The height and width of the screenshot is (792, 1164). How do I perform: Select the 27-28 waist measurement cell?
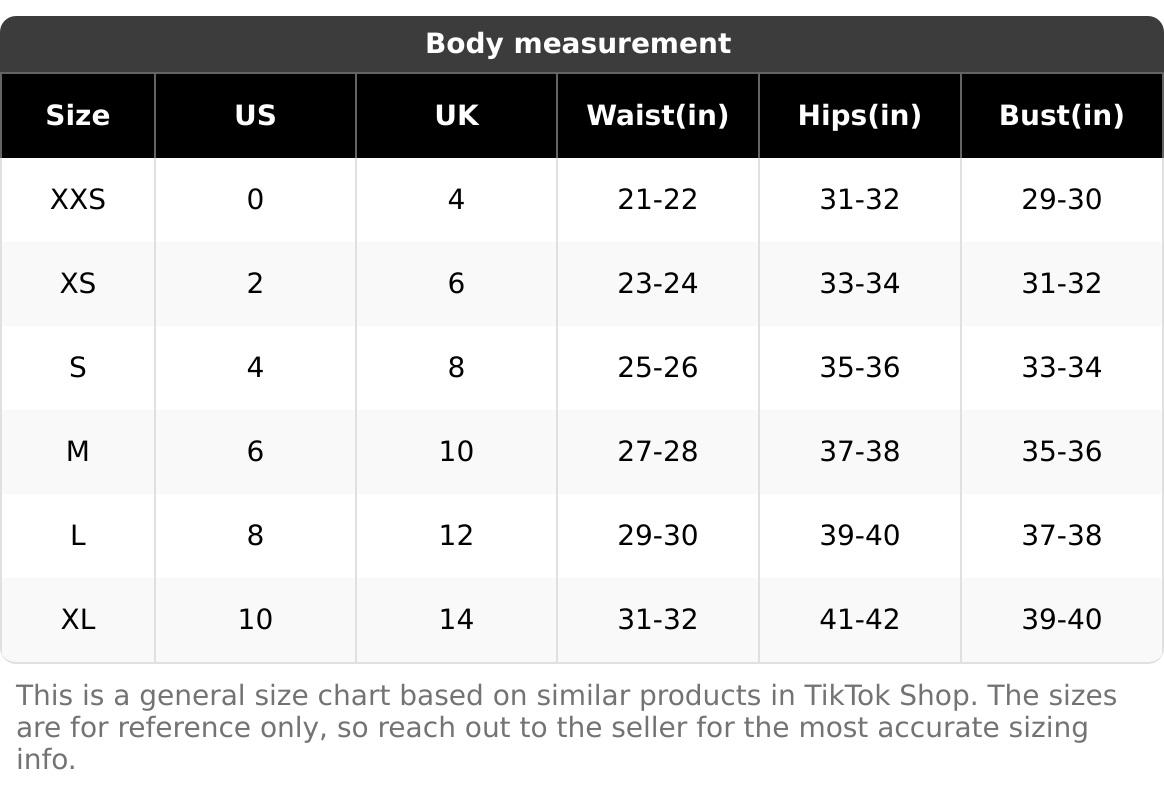click(657, 452)
